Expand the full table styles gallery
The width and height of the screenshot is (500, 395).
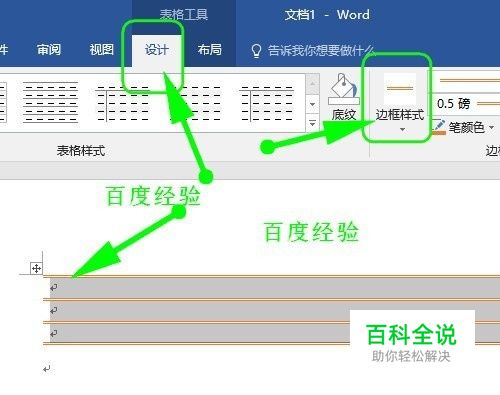click(312, 122)
